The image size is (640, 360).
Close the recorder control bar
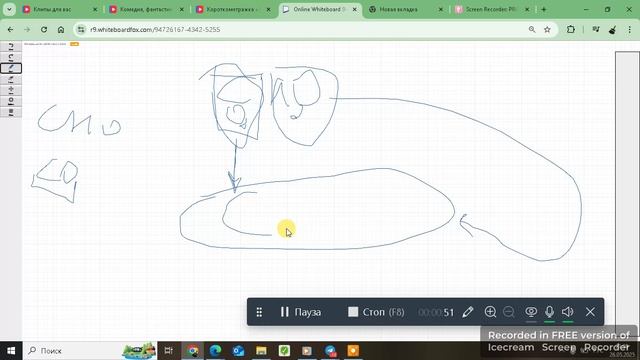(x=590, y=312)
